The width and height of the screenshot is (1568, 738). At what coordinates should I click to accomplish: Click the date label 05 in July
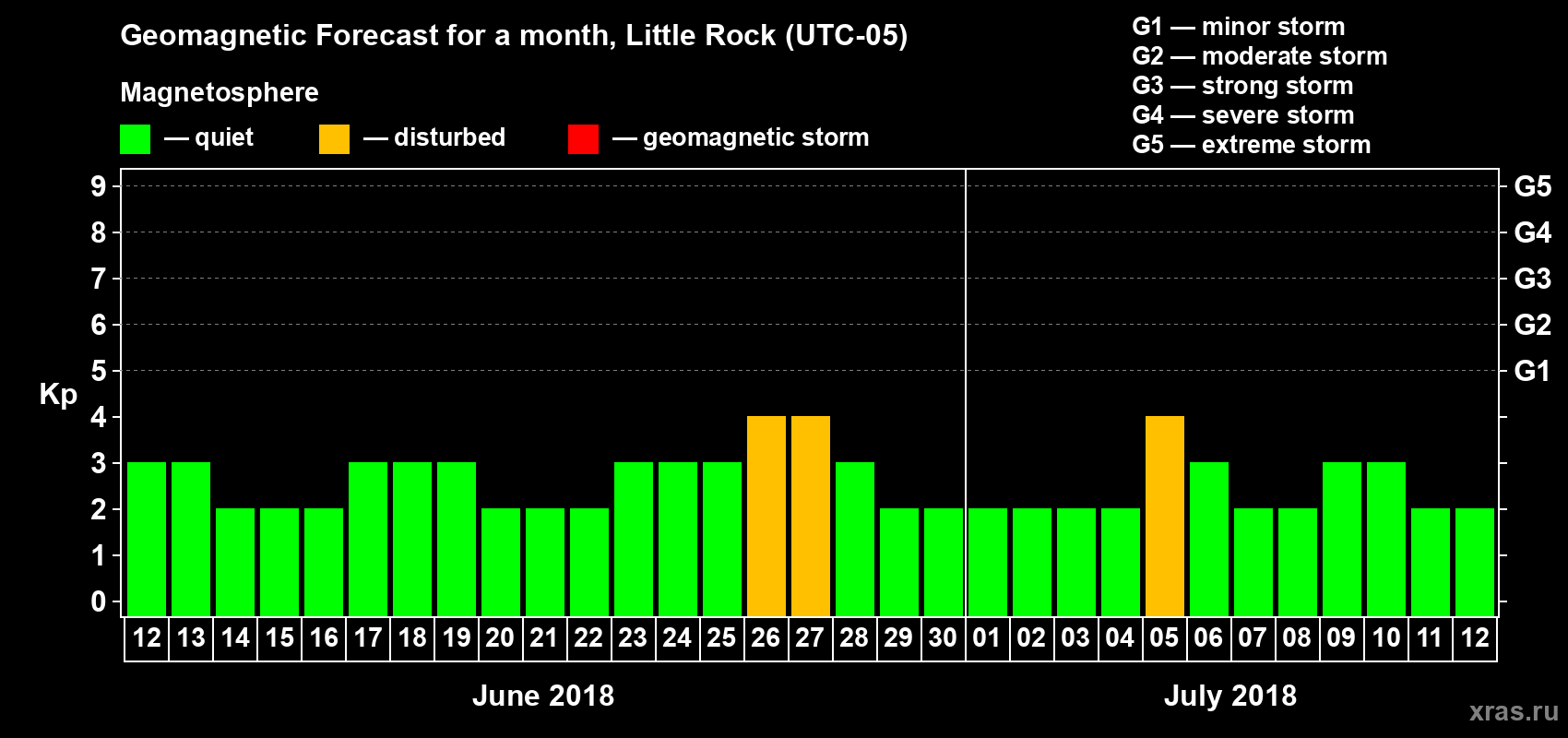1164,637
